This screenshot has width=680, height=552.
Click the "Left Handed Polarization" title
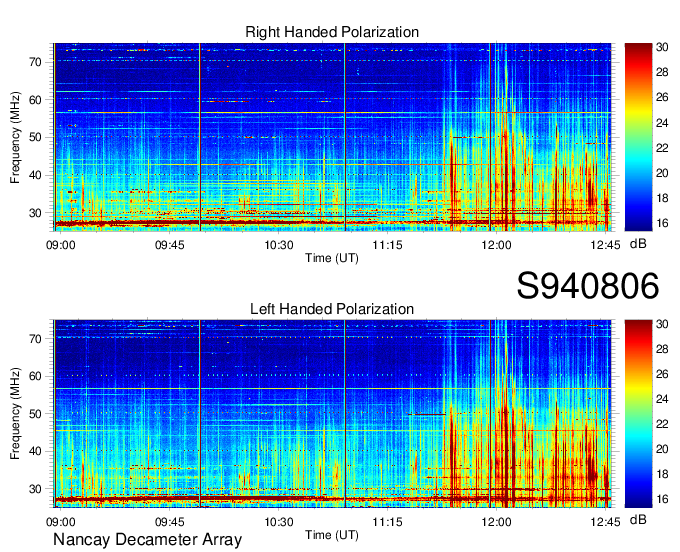coord(332,309)
